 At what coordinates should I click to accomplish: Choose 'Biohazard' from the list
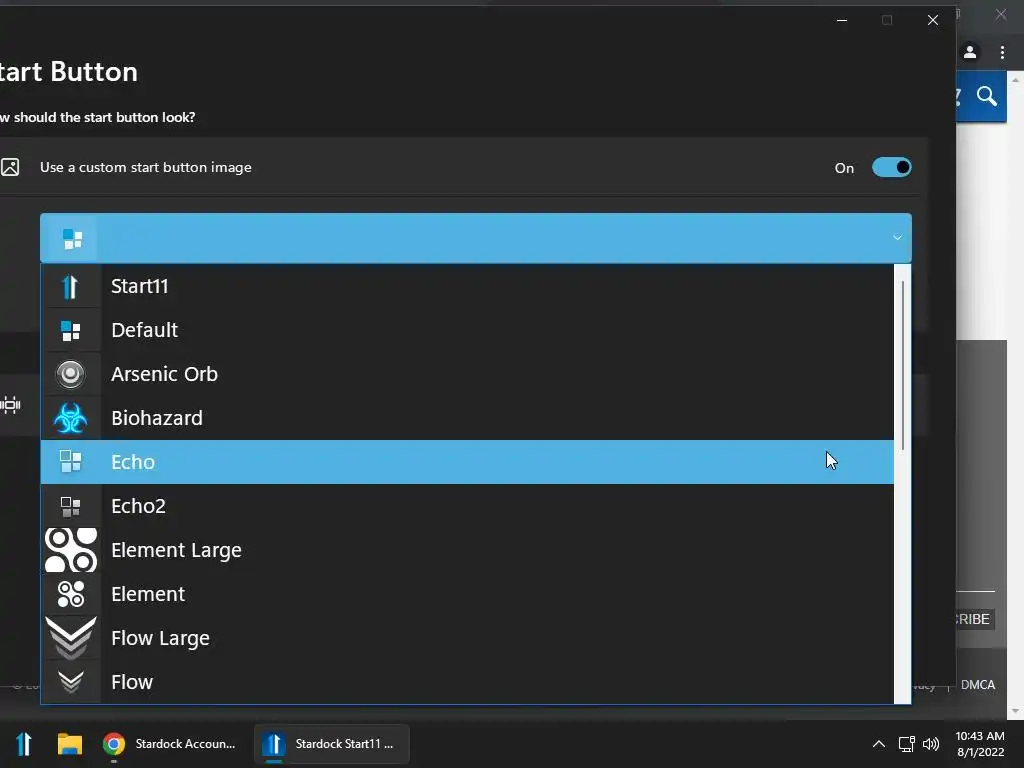coord(157,418)
